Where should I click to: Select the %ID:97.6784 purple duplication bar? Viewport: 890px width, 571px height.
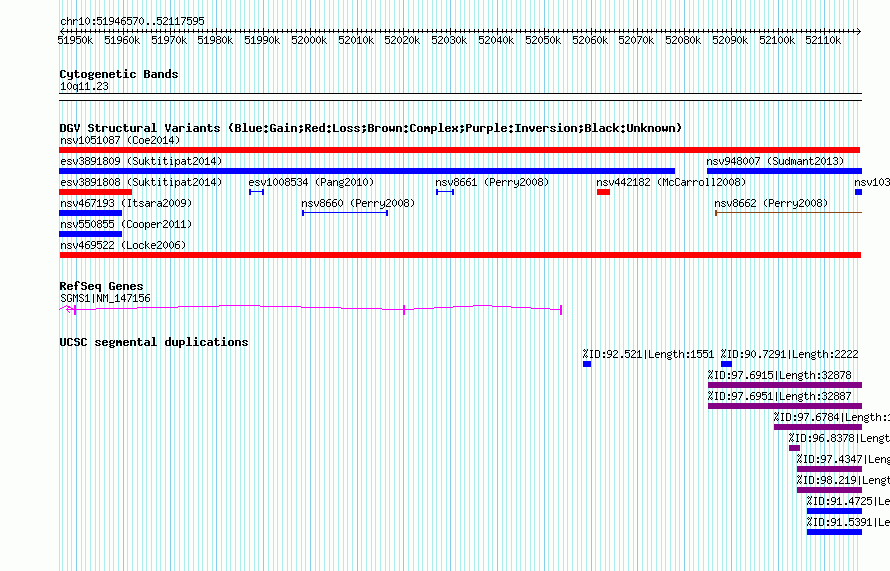[818, 427]
